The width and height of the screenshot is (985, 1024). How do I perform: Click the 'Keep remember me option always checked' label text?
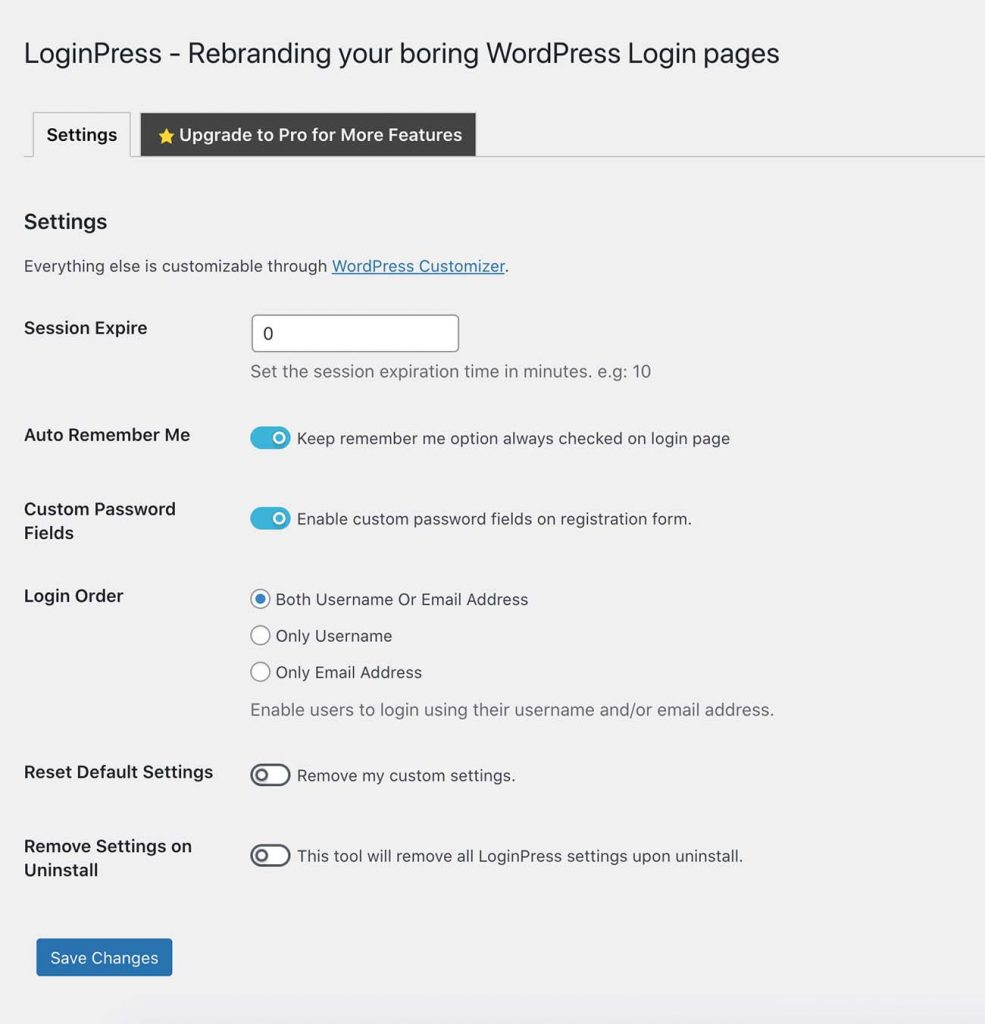(513, 438)
